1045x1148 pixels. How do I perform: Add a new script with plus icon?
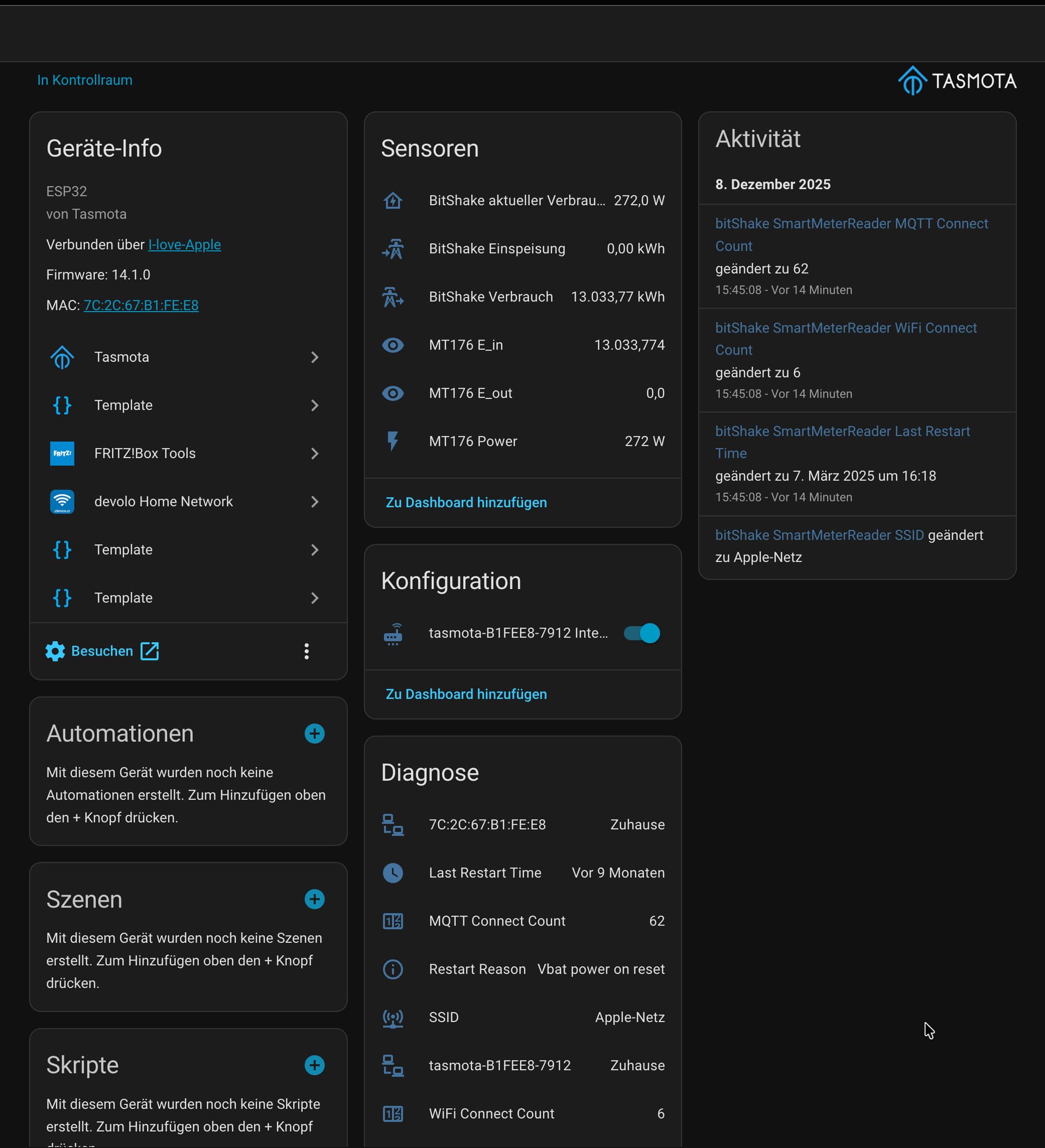315,1065
